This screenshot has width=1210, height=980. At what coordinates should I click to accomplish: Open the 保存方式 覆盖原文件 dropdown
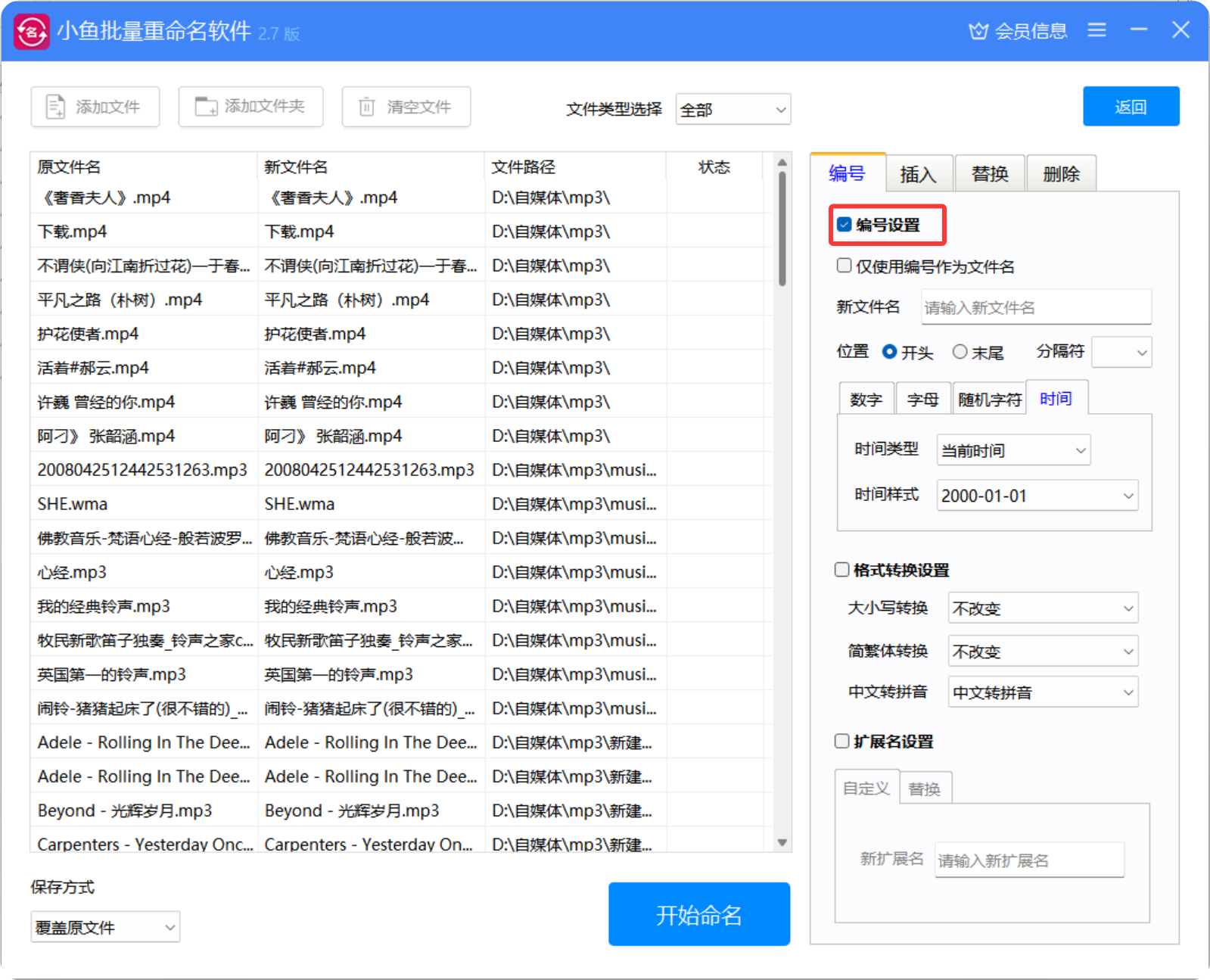105,927
